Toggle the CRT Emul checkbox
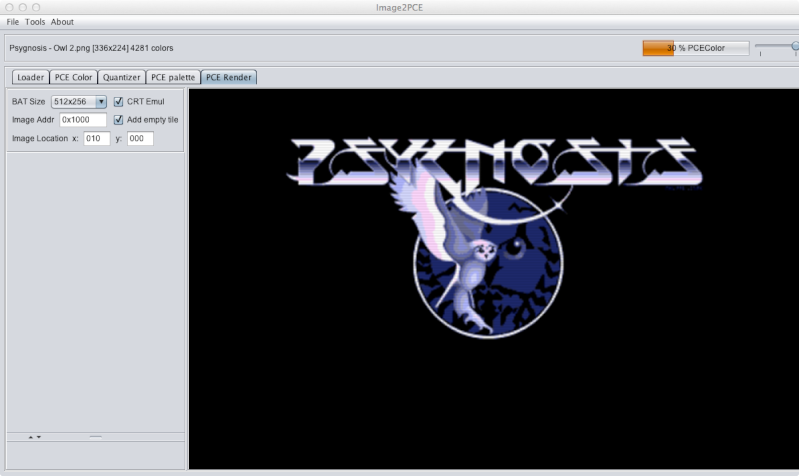 click(x=118, y=101)
